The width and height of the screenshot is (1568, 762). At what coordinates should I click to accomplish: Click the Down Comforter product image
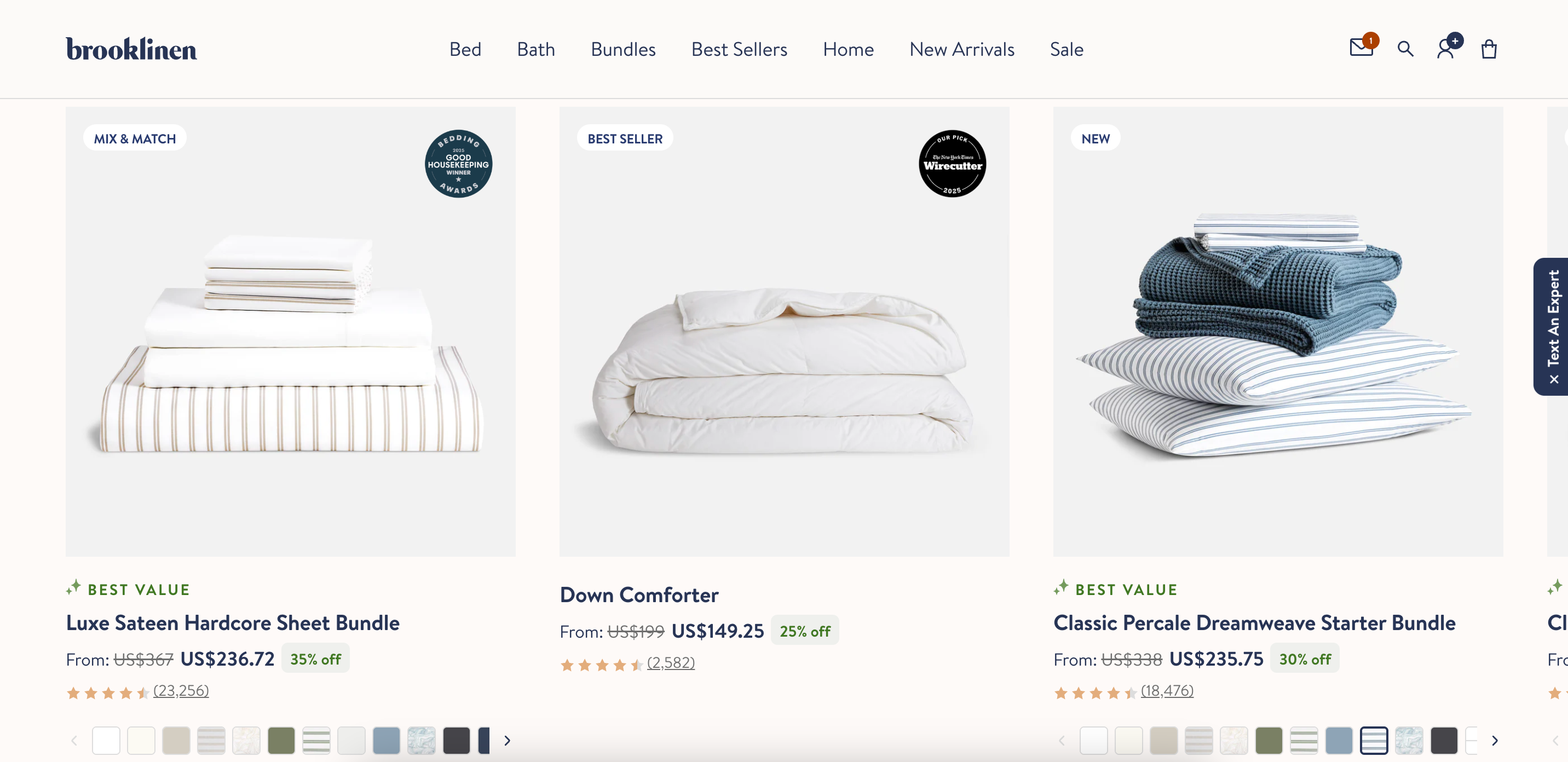[x=784, y=332]
